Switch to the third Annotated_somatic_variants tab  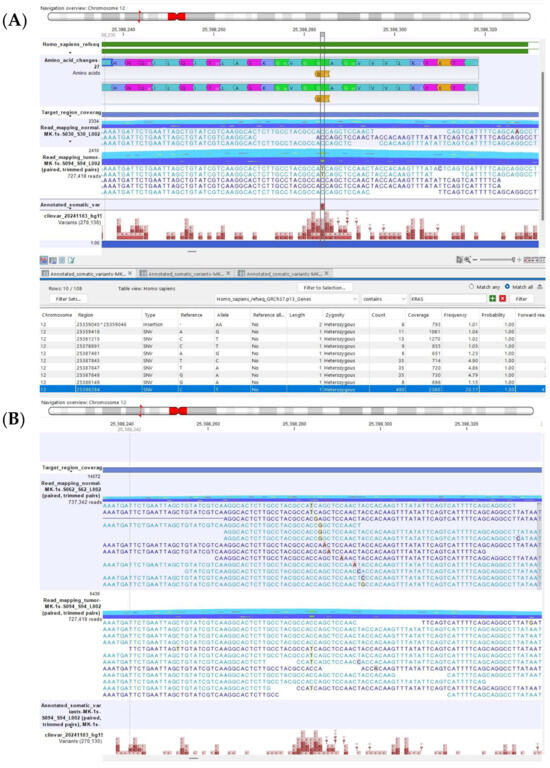tap(284, 273)
